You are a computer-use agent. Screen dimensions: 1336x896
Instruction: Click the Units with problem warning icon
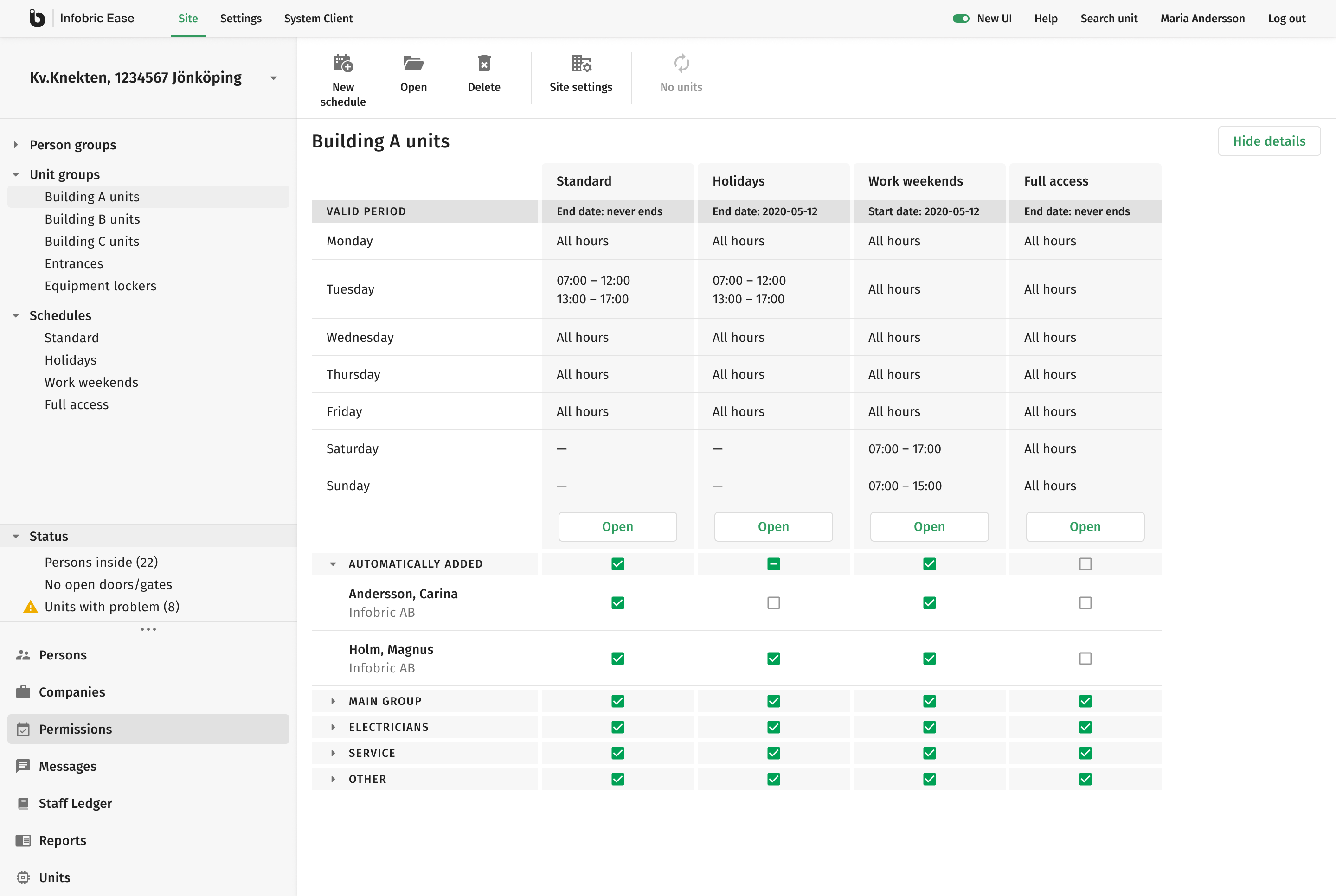click(x=30, y=607)
